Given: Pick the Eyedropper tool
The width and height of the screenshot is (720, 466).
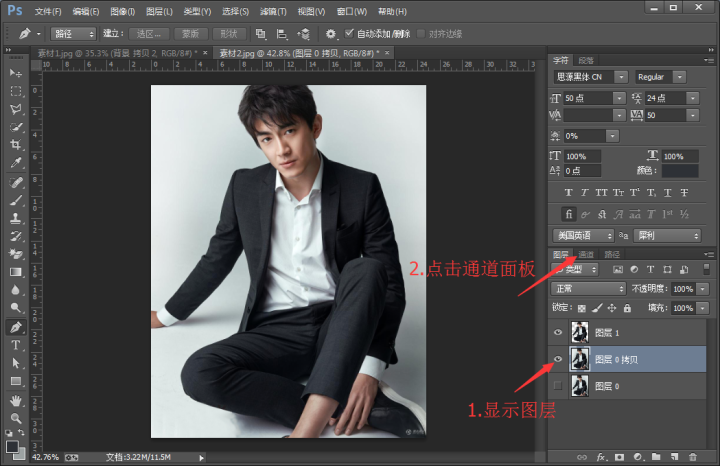Looking at the screenshot, I should coord(16,163).
